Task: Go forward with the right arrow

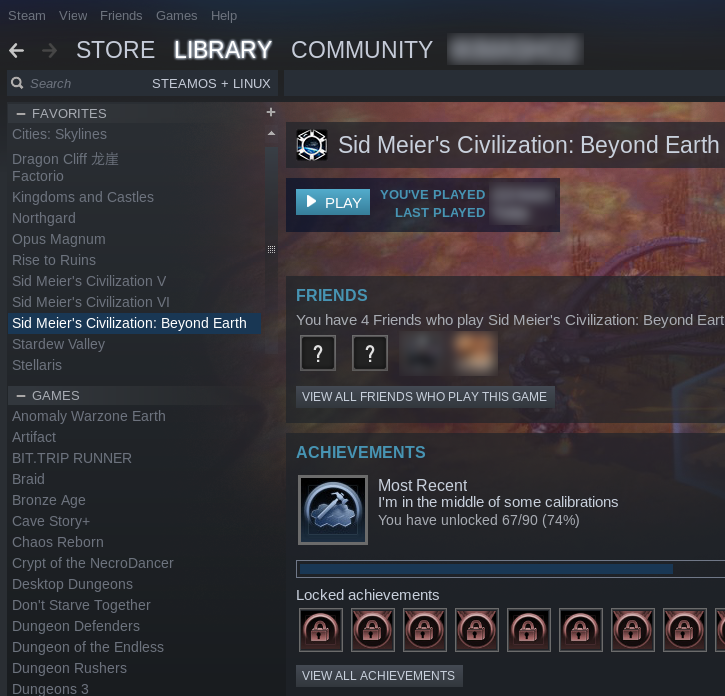Action: [49, 50]
